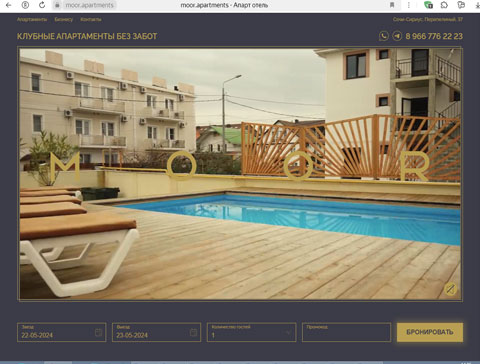Open the calendar icon in check-out field

[193, 332]
